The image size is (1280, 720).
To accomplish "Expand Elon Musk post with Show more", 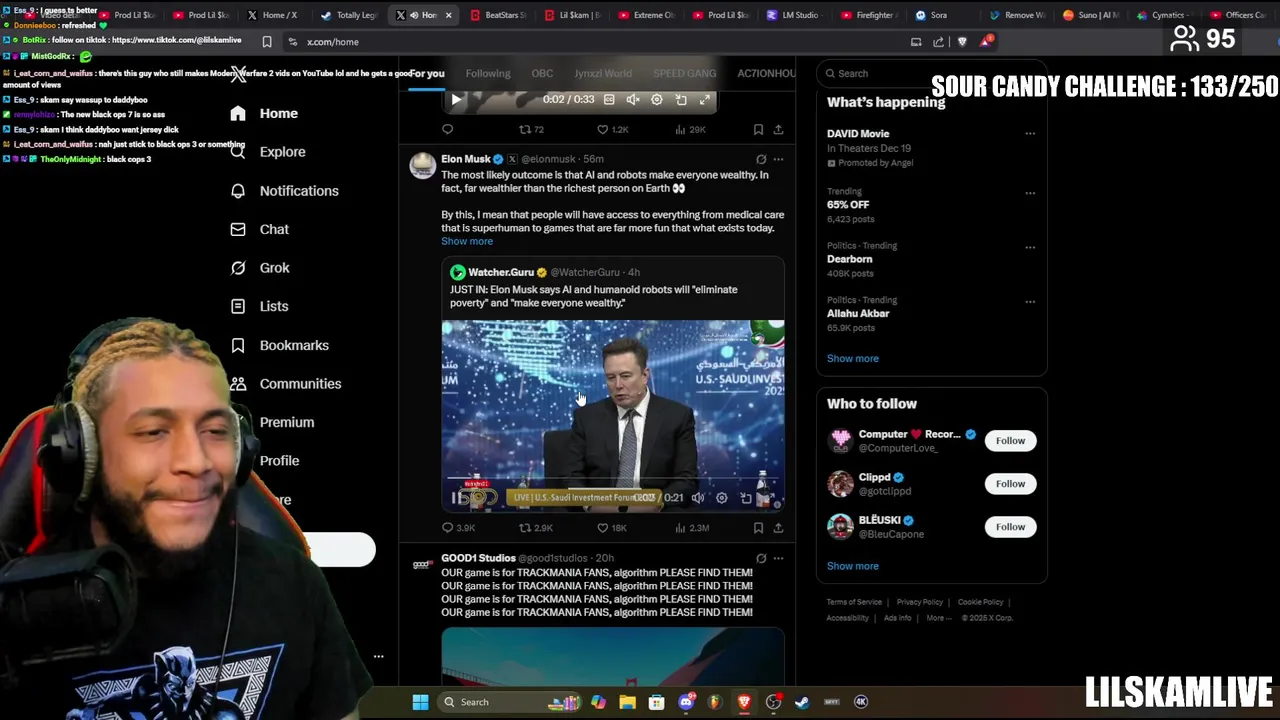I will (x=467, y=241).
